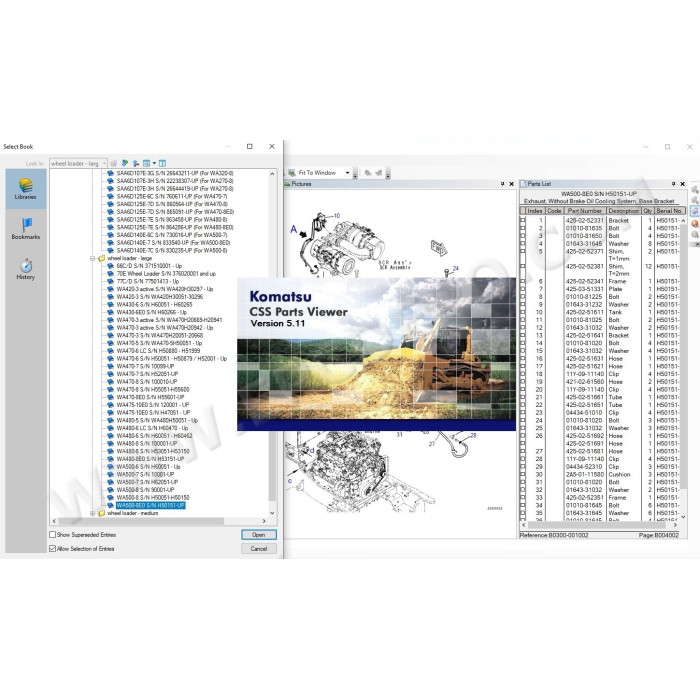The height and width of the screenshot is (700, 700).
Task: Click the greyed-out first toolbar icon after Look In
Action: click(x=114, y=163)
